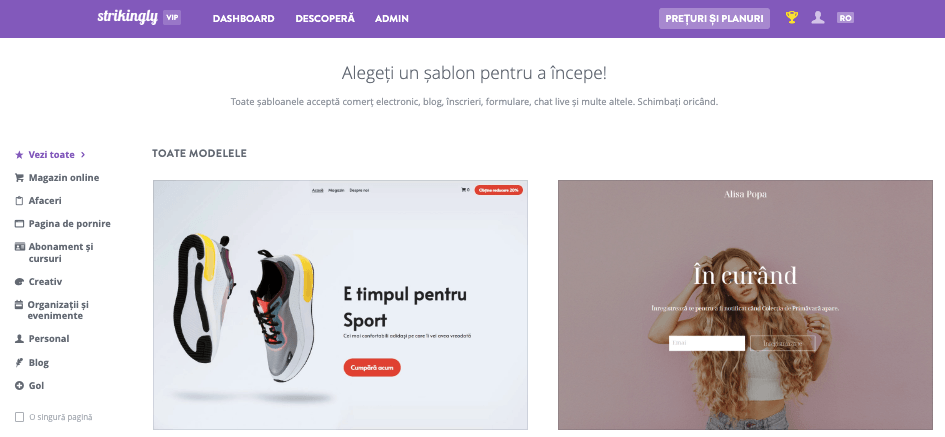The width and height of the screenshot is (945, 437).
Task: Choose the Pagina de pornire category
Action: [69, 224]
